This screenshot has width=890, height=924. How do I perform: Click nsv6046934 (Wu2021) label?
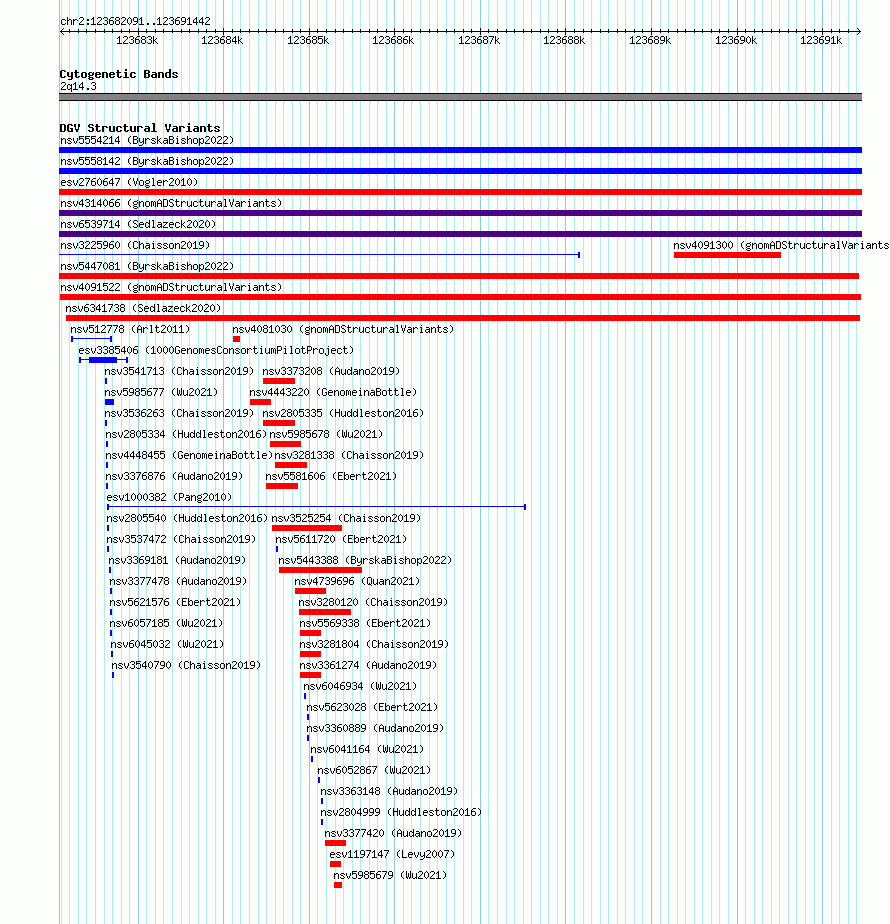[x=360, y=687]
